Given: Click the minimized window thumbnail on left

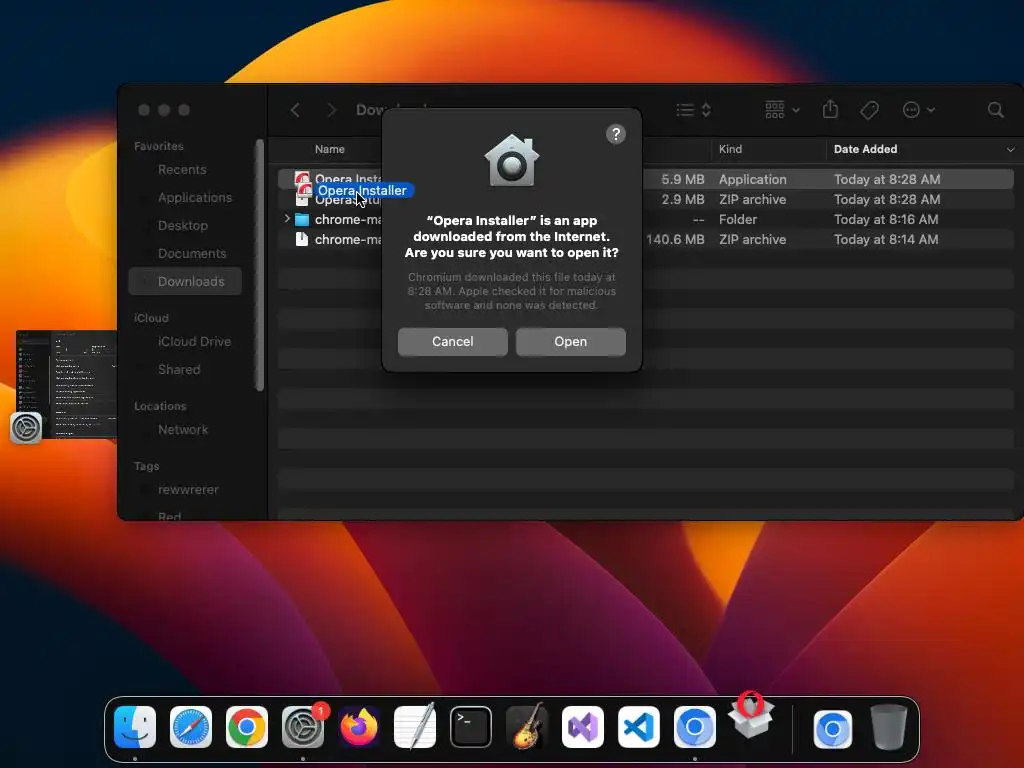Looking at the screenshot, I should 66,384.
